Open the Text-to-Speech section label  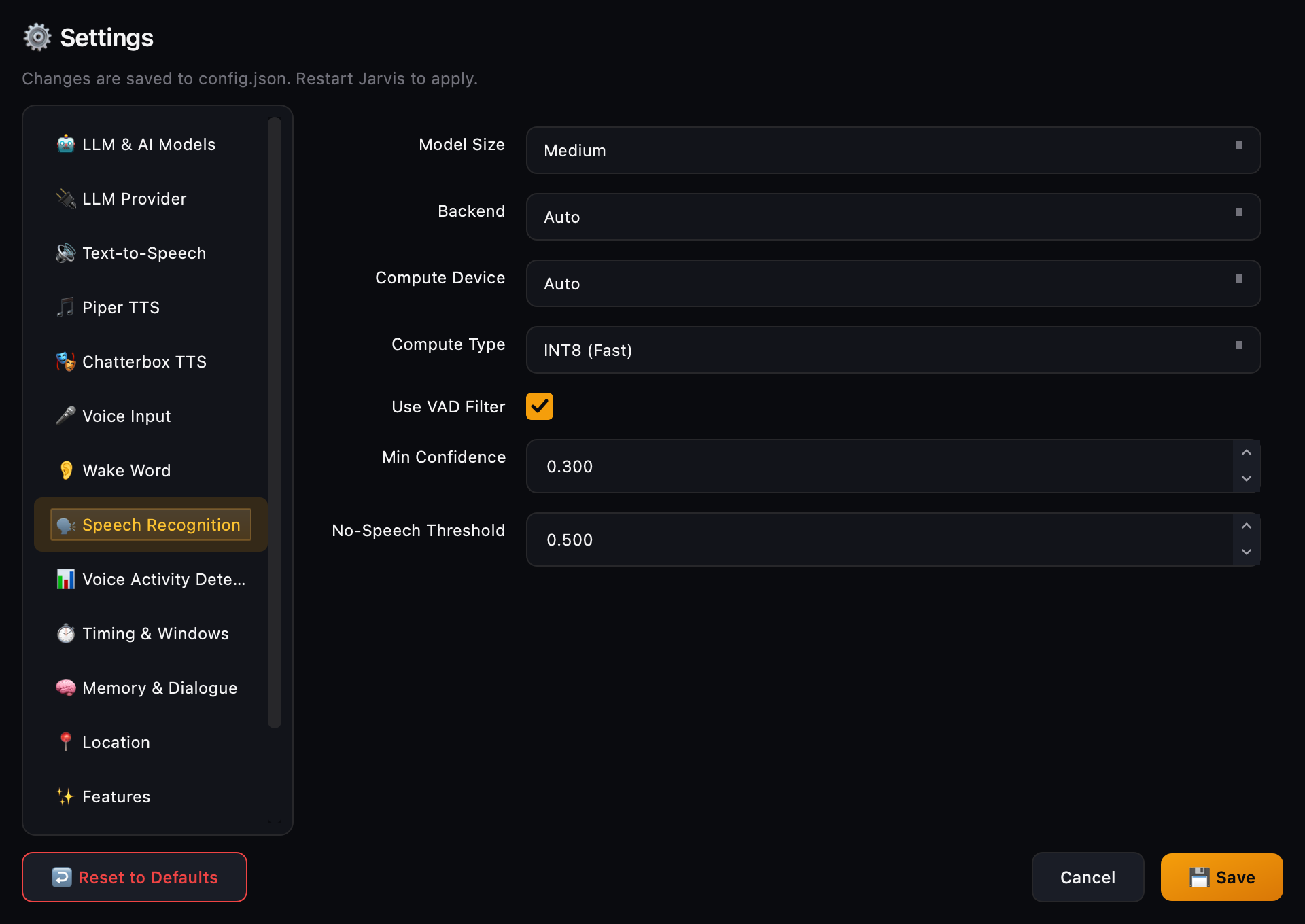(144, 253)
